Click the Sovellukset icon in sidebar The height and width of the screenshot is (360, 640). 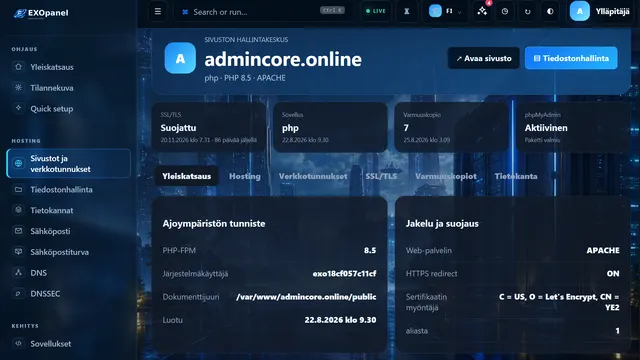(x=18, y=343)
